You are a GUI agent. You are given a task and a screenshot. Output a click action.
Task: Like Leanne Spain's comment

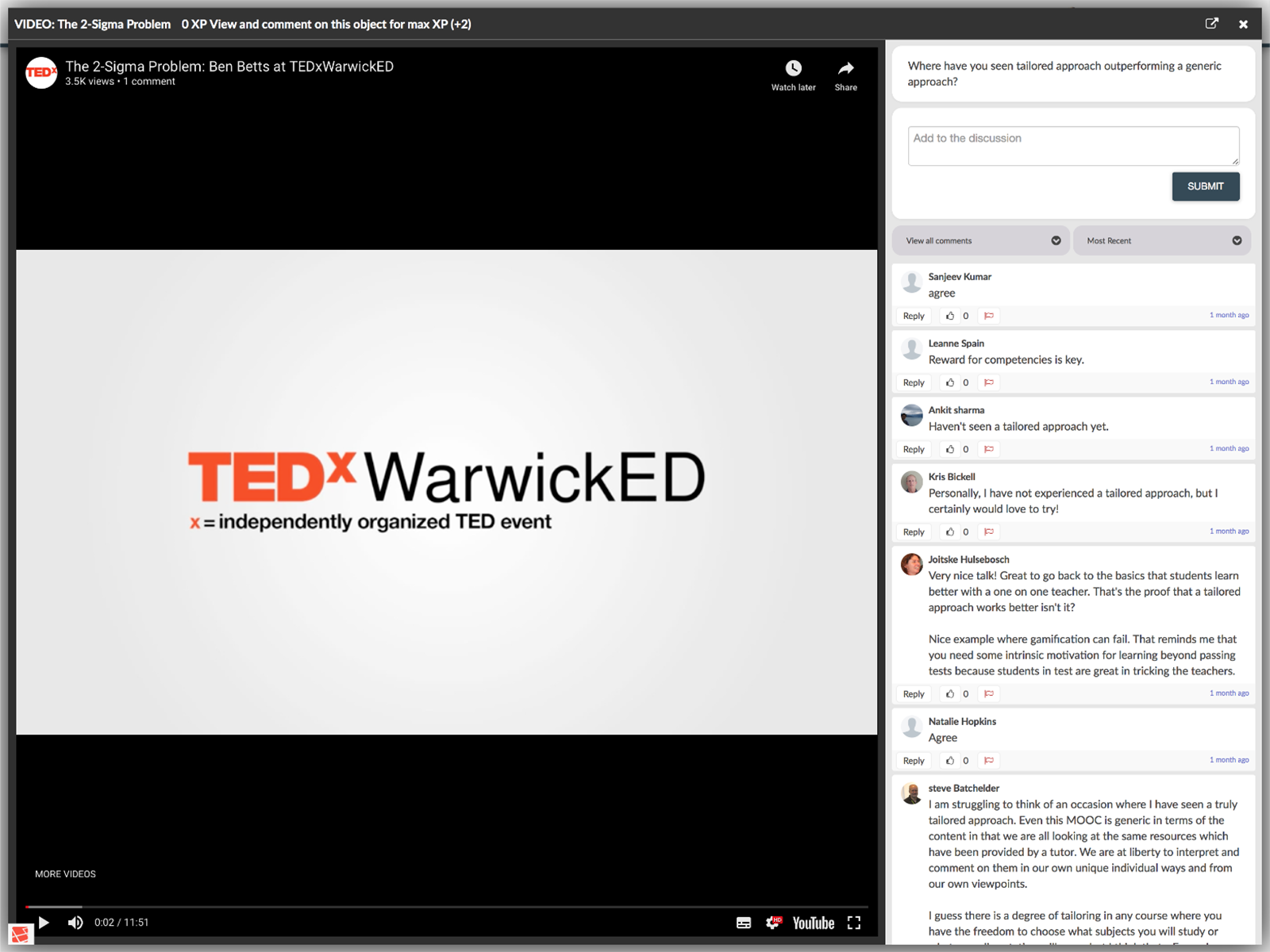click(x=950, y=382)
